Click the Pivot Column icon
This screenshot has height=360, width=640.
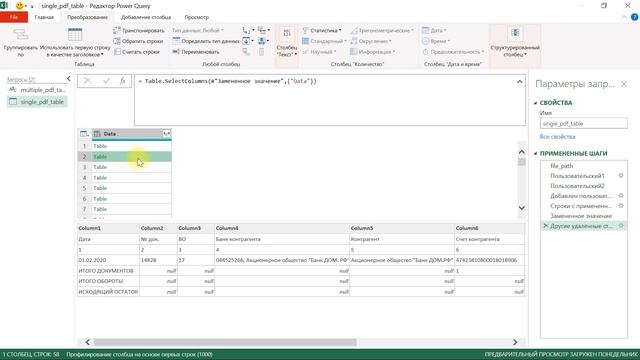(x=246, y=52)
